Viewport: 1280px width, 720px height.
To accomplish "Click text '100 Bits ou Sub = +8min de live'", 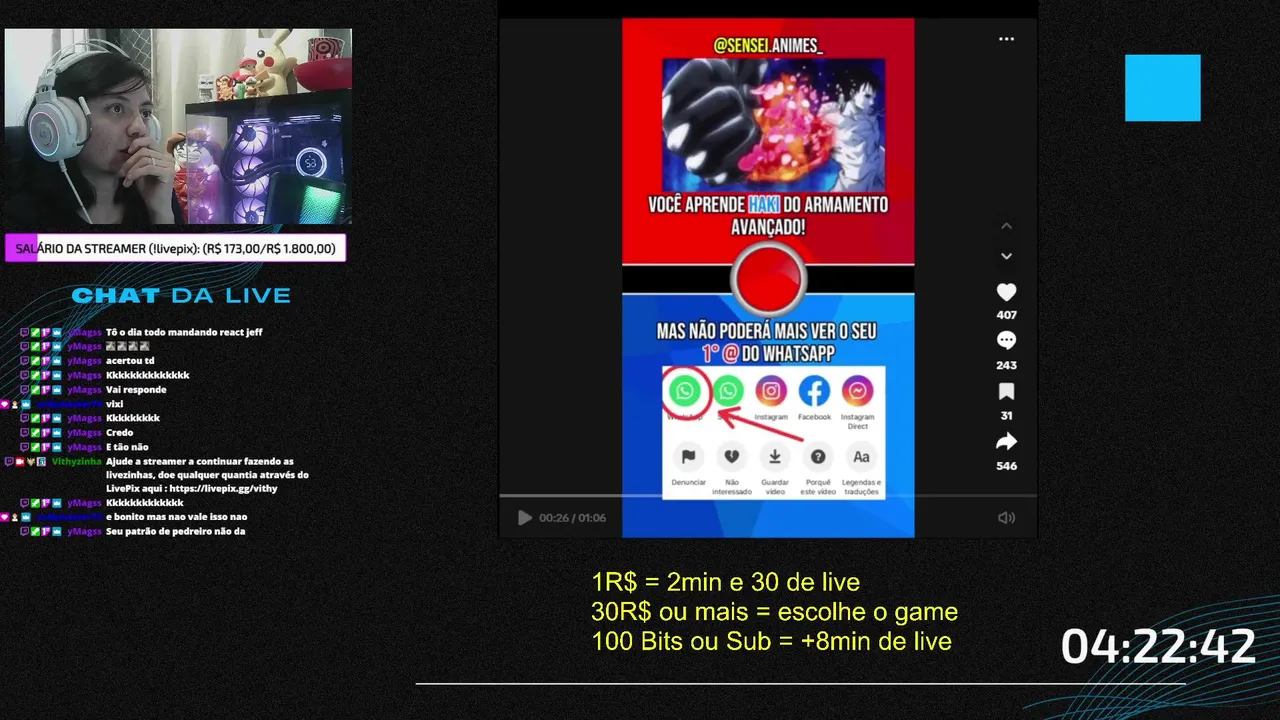I will pyautogui.click(x=771, y=642).
